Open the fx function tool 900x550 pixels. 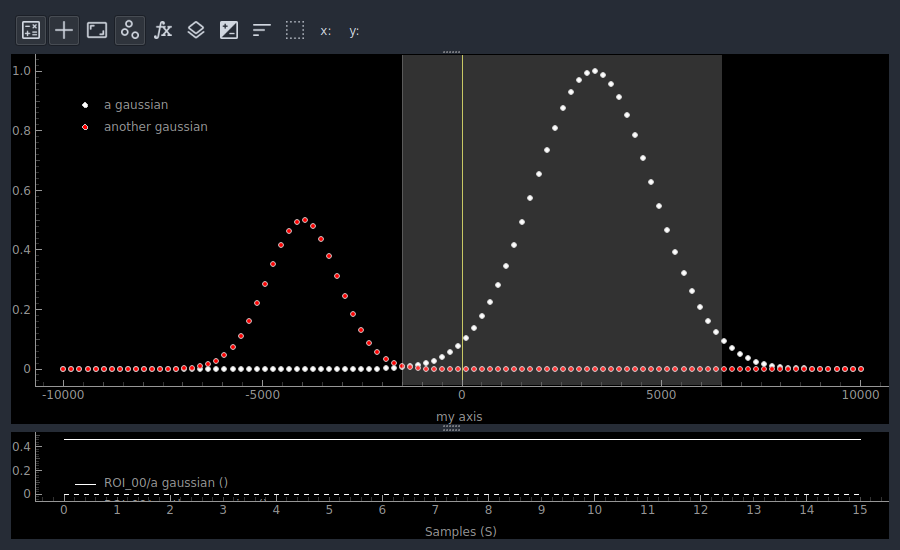[x=163, y=30]
